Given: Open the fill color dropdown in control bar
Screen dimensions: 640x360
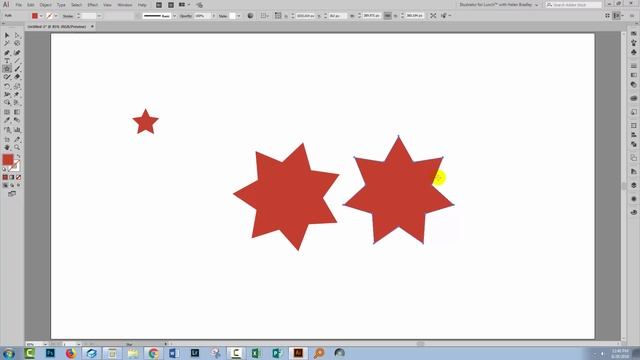Looking at the screenshot, I should [x=41, y=16].
